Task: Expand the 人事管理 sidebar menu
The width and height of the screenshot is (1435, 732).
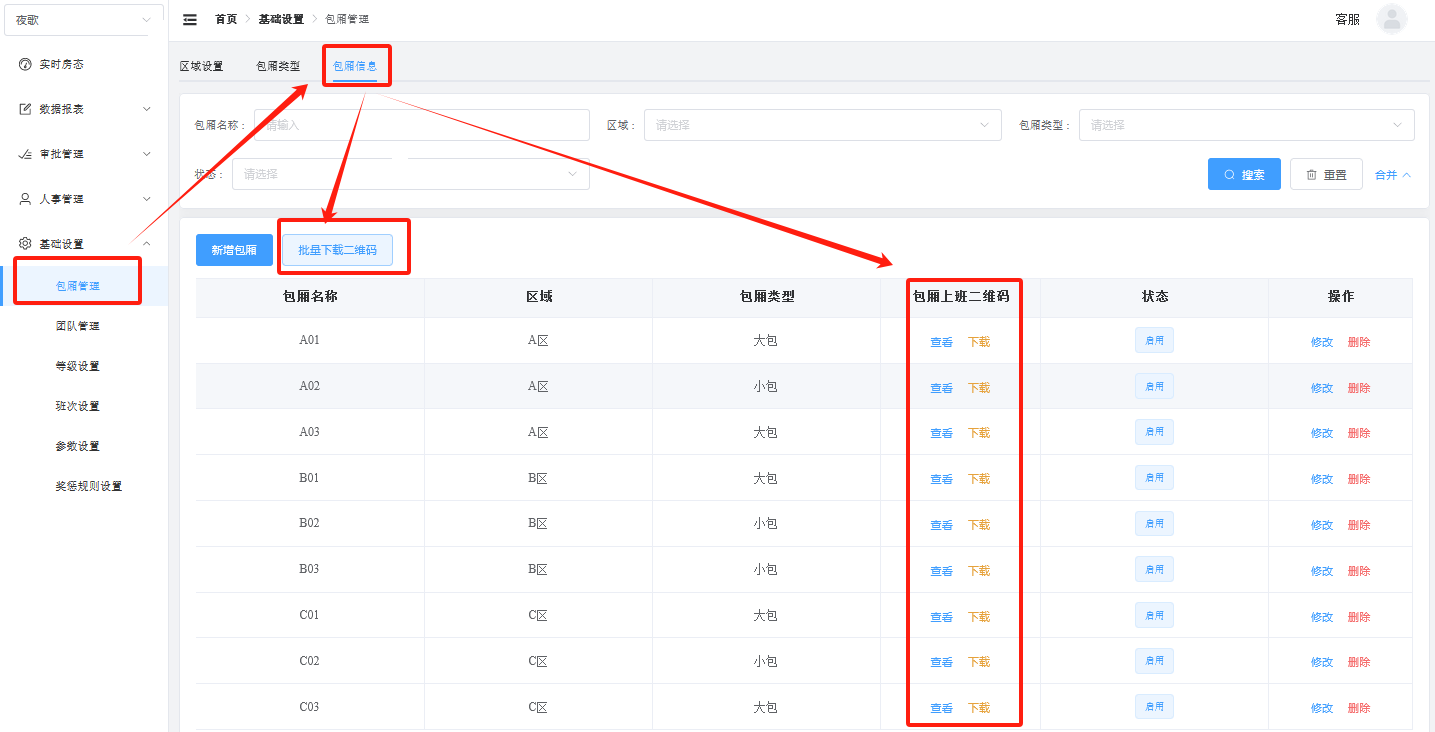Action: point(84,199)
